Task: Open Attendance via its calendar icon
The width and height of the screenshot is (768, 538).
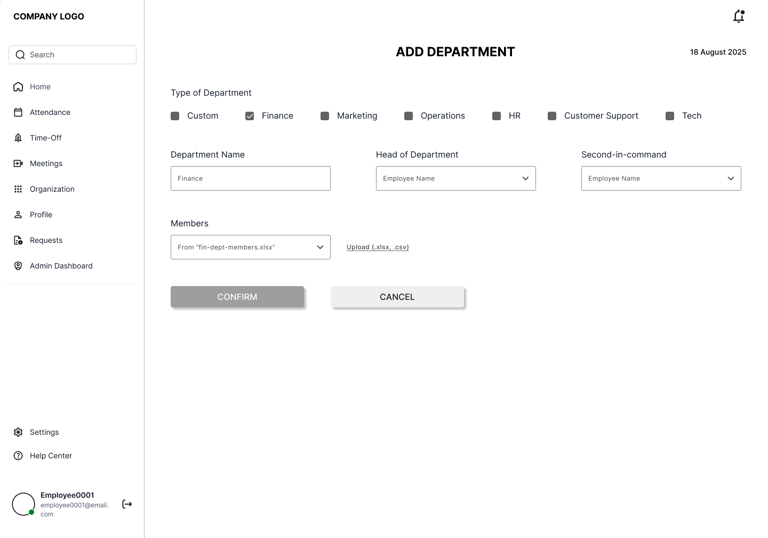Action: click(x=18, y=113)
